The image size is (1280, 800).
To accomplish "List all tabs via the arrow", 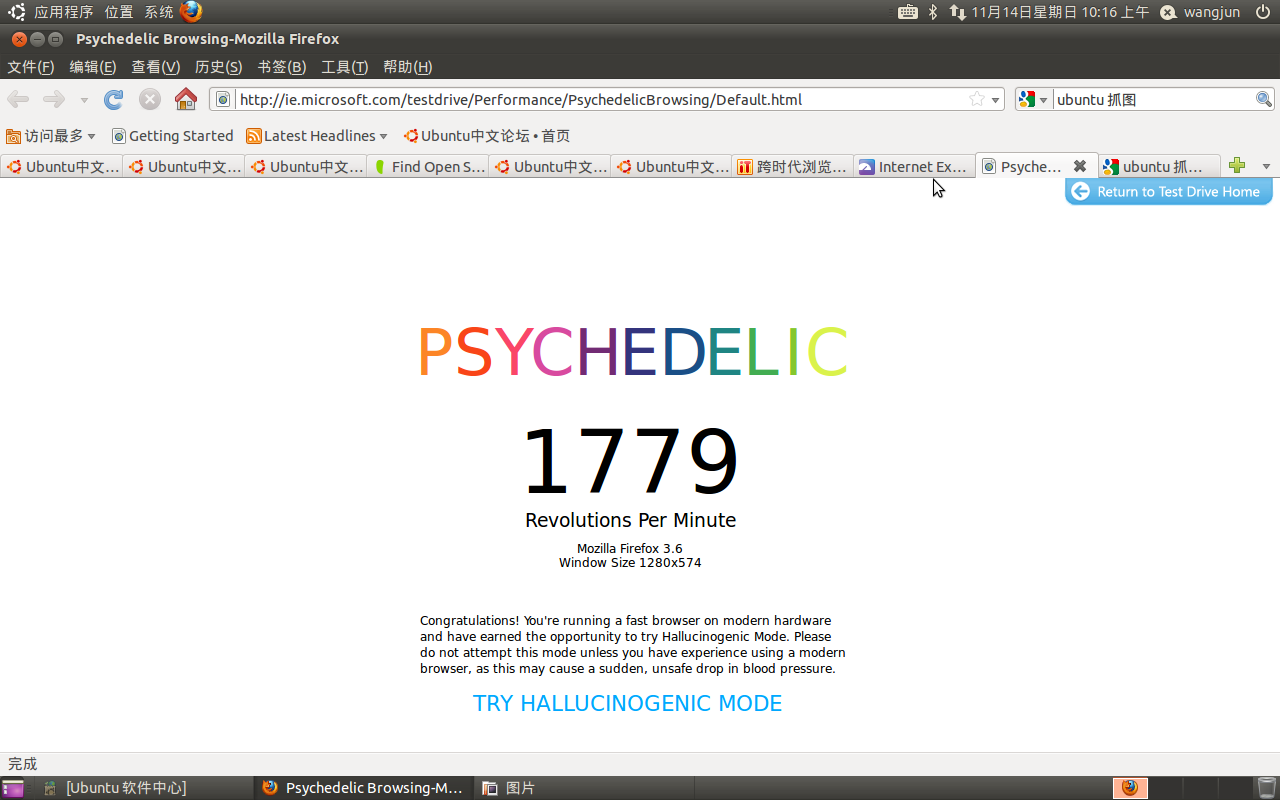I will point(1266,166).
